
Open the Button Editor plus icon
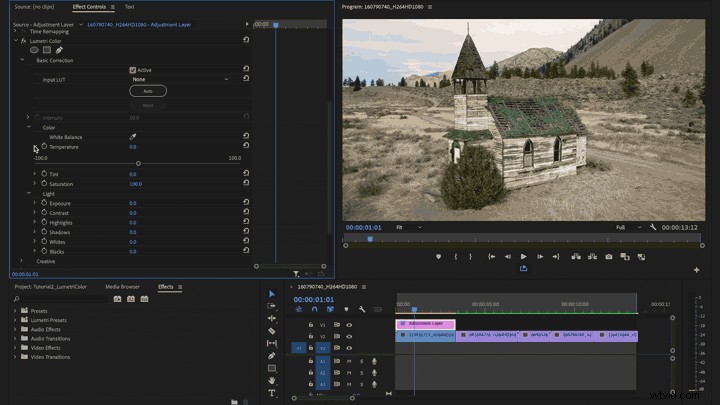pos(697,270)
